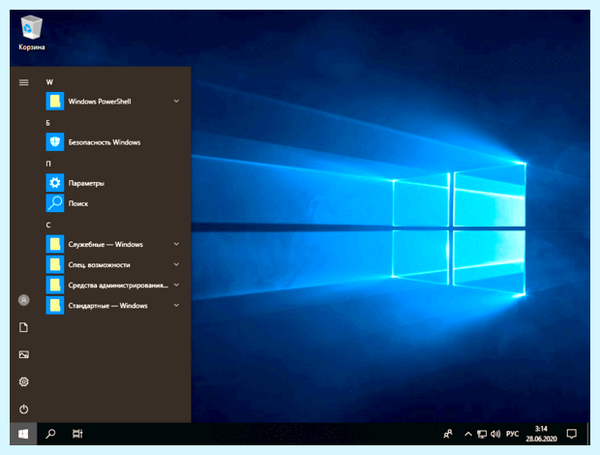Open the user account icon in Start sidebar
600x455 pixels.
point(24,300)
